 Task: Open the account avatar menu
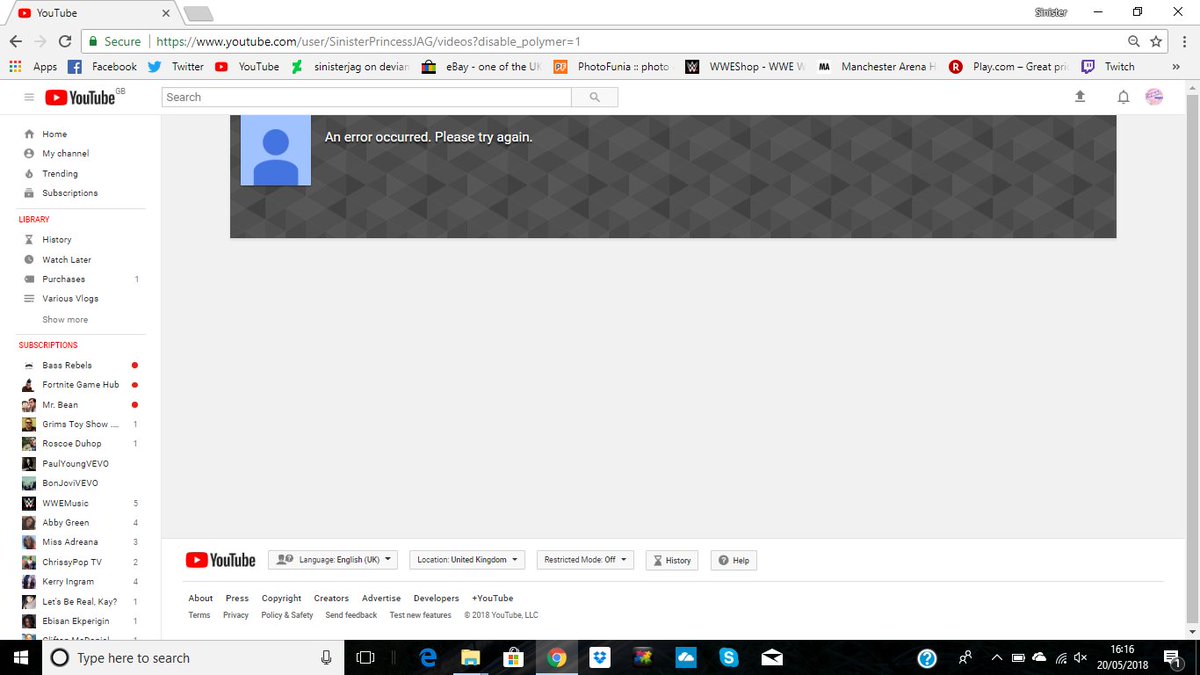pos(1154,97)
